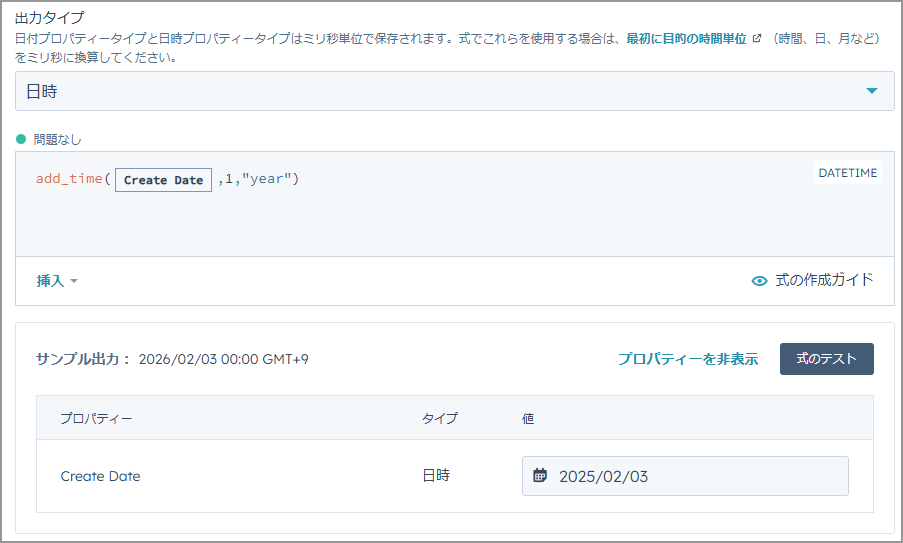This screenshot has height=543, width=903.
Task: Click the 出力タイプ heading
Action: (x=50, y=18)
